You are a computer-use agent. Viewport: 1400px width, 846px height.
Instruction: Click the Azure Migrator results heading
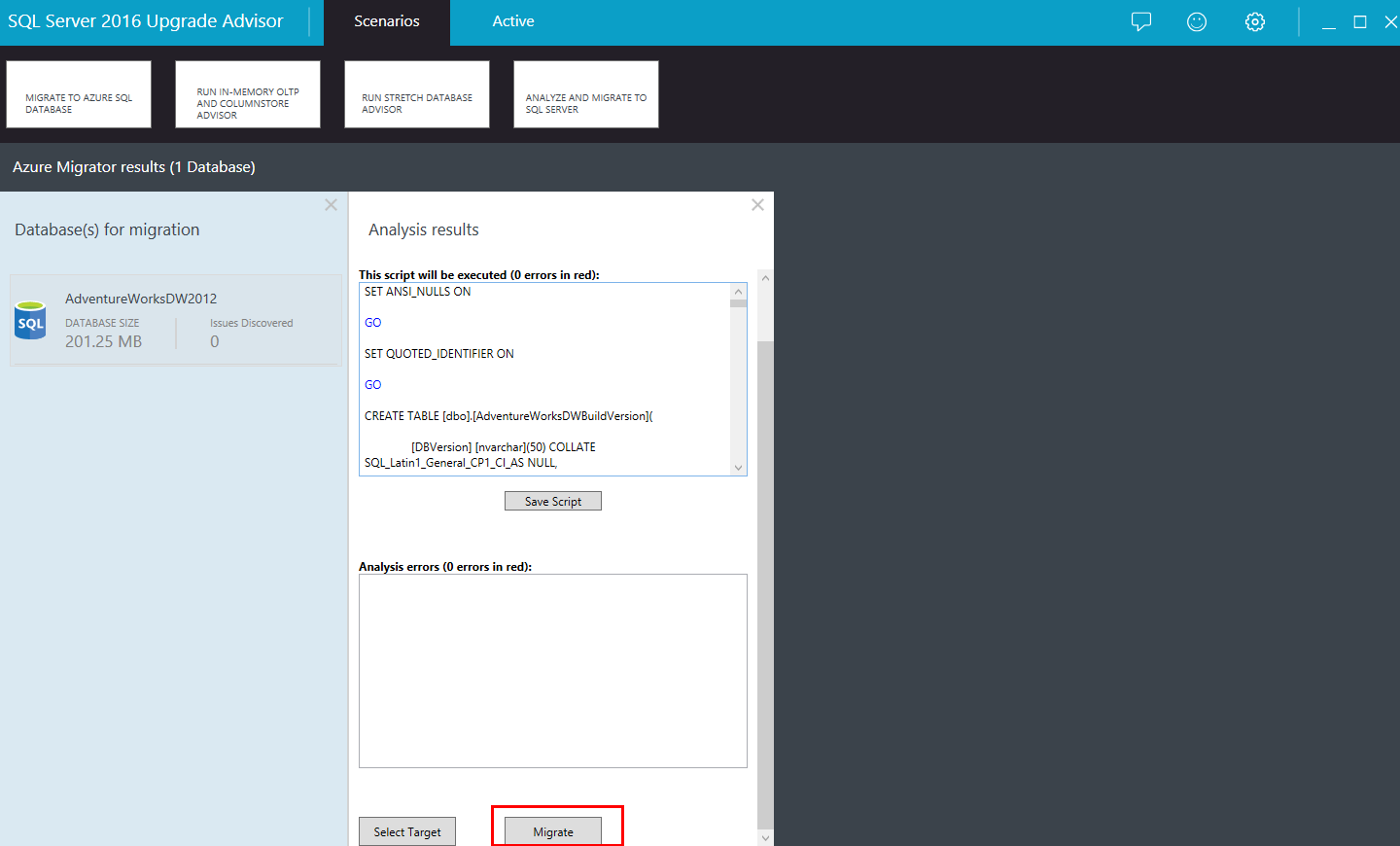134,167
